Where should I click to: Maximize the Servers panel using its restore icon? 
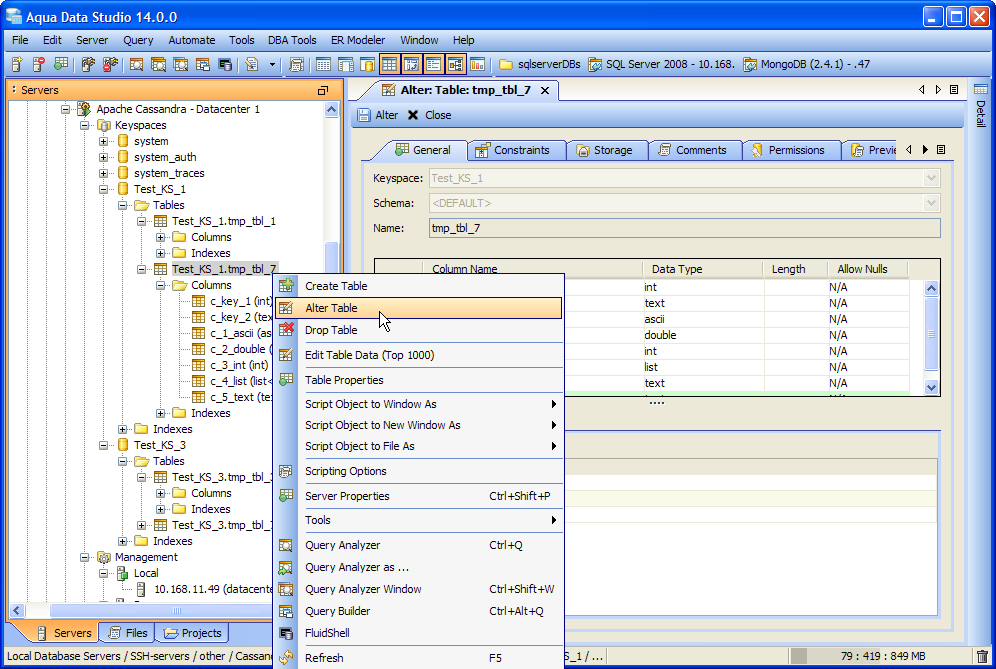coord(323,90)
